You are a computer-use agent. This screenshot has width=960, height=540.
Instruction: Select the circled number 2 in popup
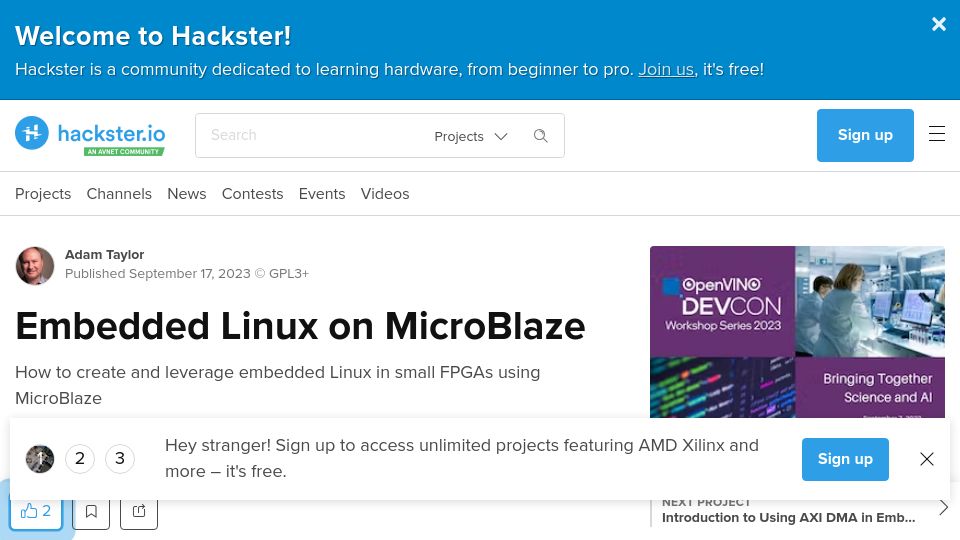[x=80, y=459]
